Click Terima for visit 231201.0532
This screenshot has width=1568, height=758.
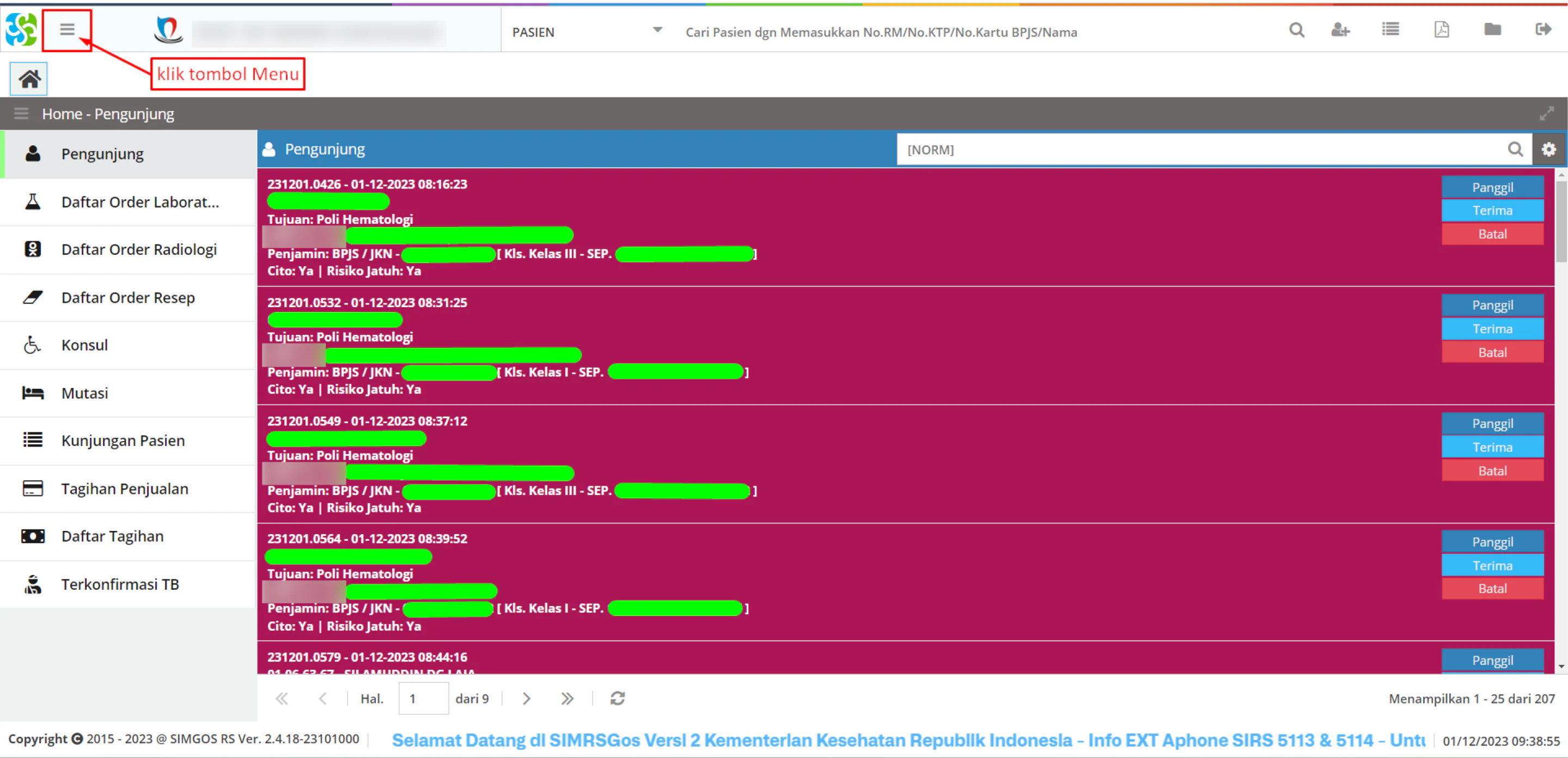coord(1492,329)
